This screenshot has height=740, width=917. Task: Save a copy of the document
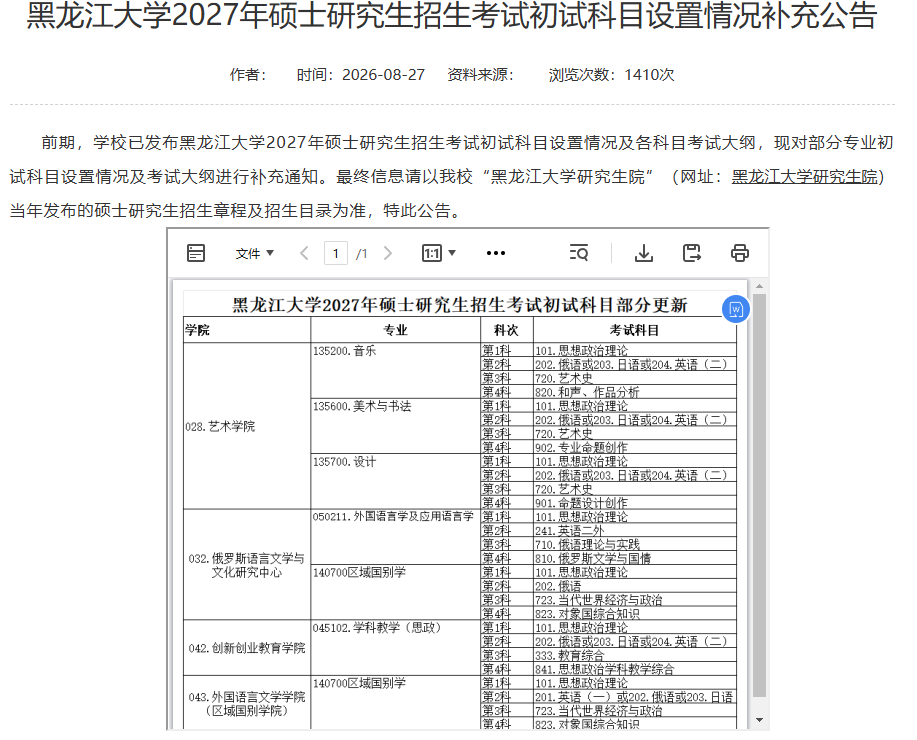tap(692, 253)
